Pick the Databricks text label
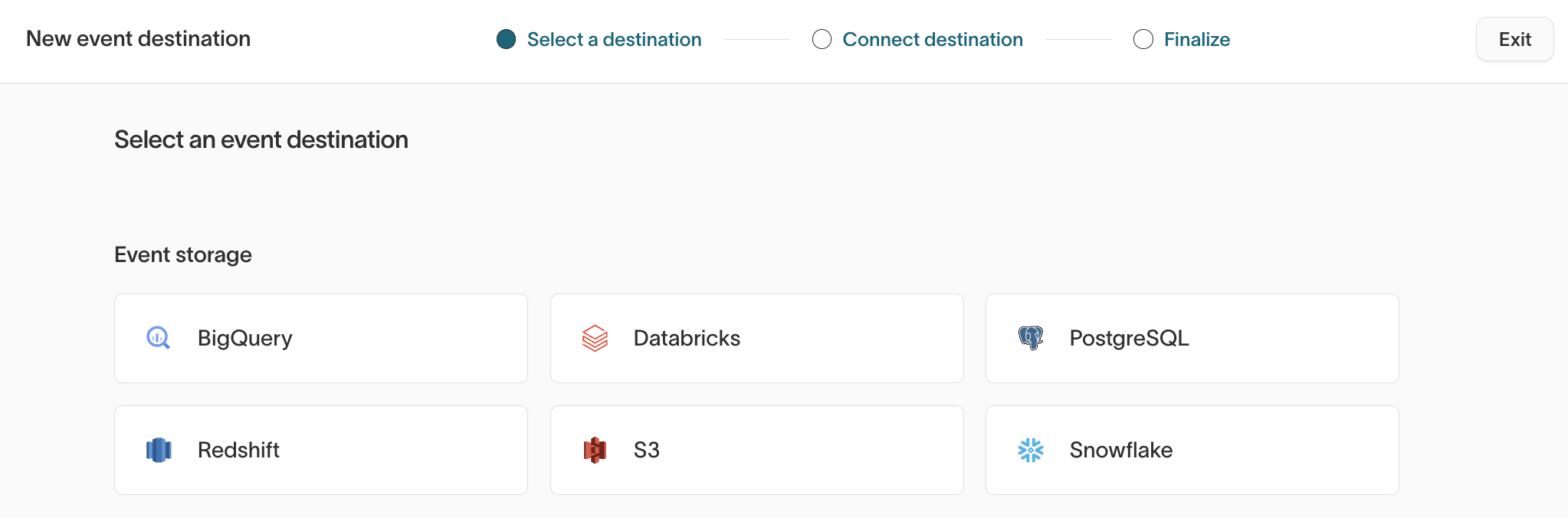The width and height of the screenshot is (1568, 518). pos(687,338)
